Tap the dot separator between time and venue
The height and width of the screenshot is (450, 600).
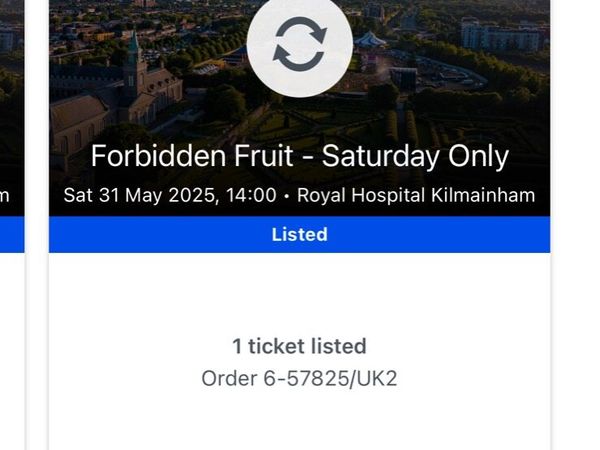tap(287, 196)
